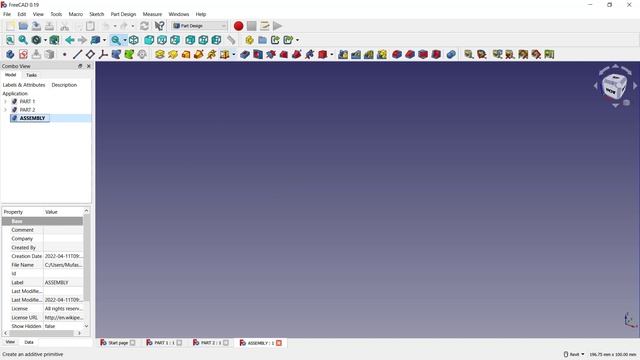Select the Fillet tool
640x360 pixels.
click(x=397, y=54)
